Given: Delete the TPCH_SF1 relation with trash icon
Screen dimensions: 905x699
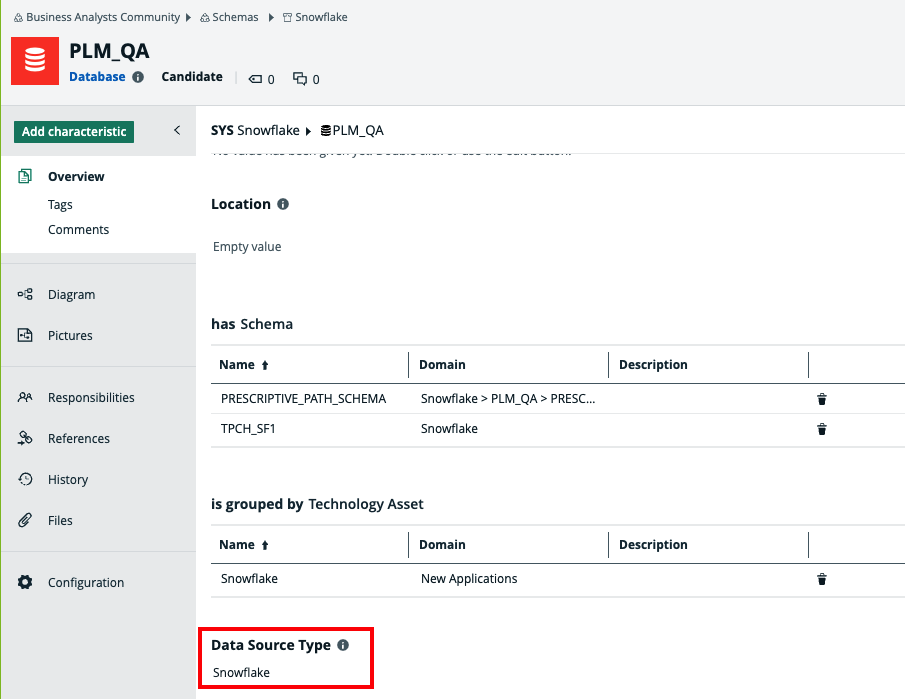Looking at the screenshot, I should coord(822,429).
